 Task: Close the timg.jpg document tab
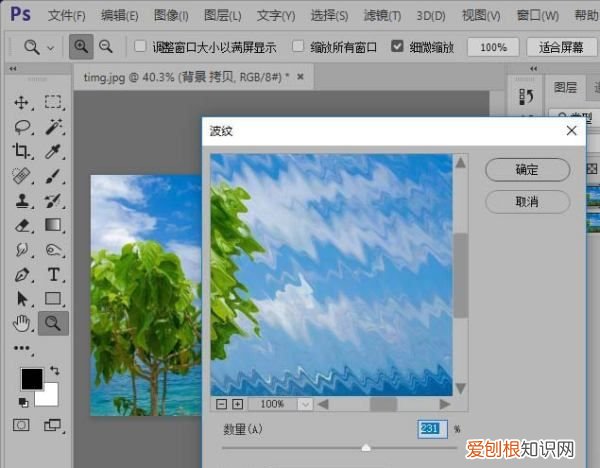point(300,77)
